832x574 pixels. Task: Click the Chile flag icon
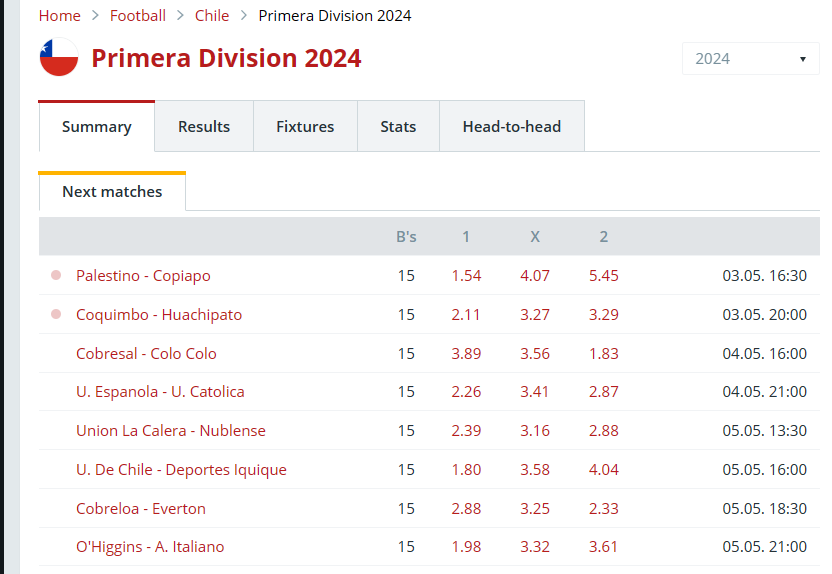pos(59,57)
